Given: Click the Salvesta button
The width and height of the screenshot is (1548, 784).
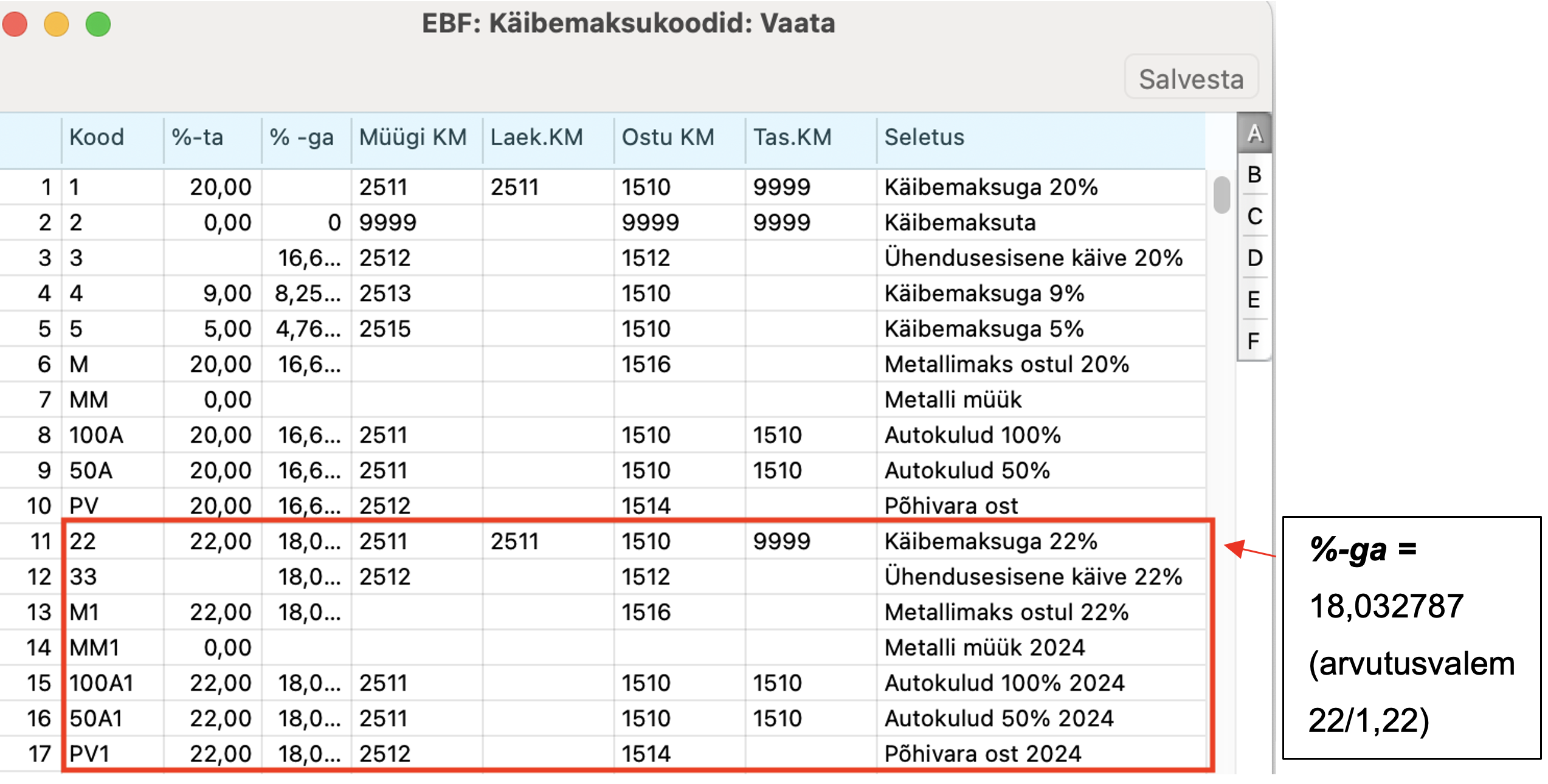Looking at the screenshot, I should [x=1190, y=78].
